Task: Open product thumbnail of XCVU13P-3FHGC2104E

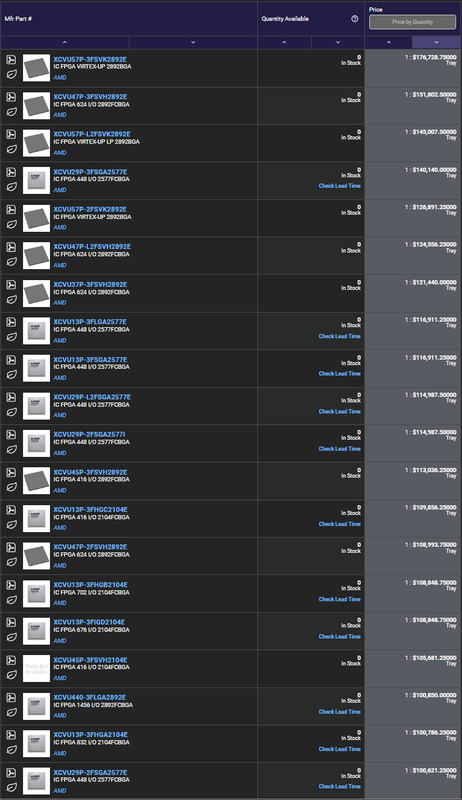Action: tap(37, 518)
